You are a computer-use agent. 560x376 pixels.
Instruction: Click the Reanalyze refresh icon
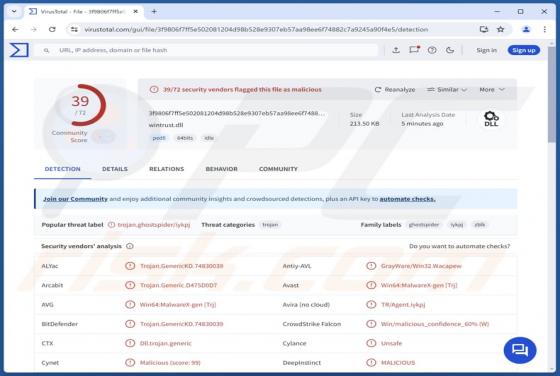click(x=378, y=89)
